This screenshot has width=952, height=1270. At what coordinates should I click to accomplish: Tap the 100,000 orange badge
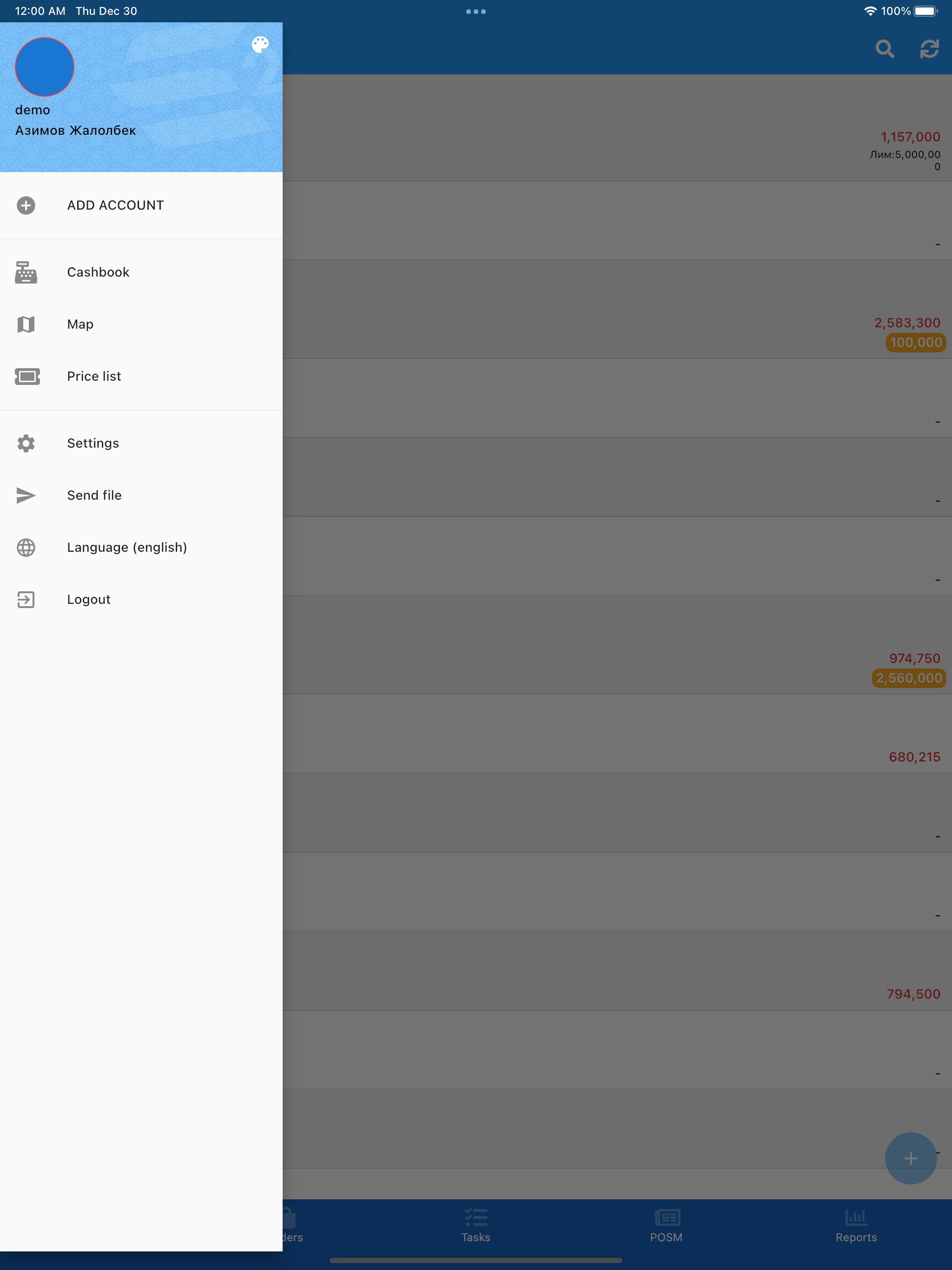coord(916,343)
